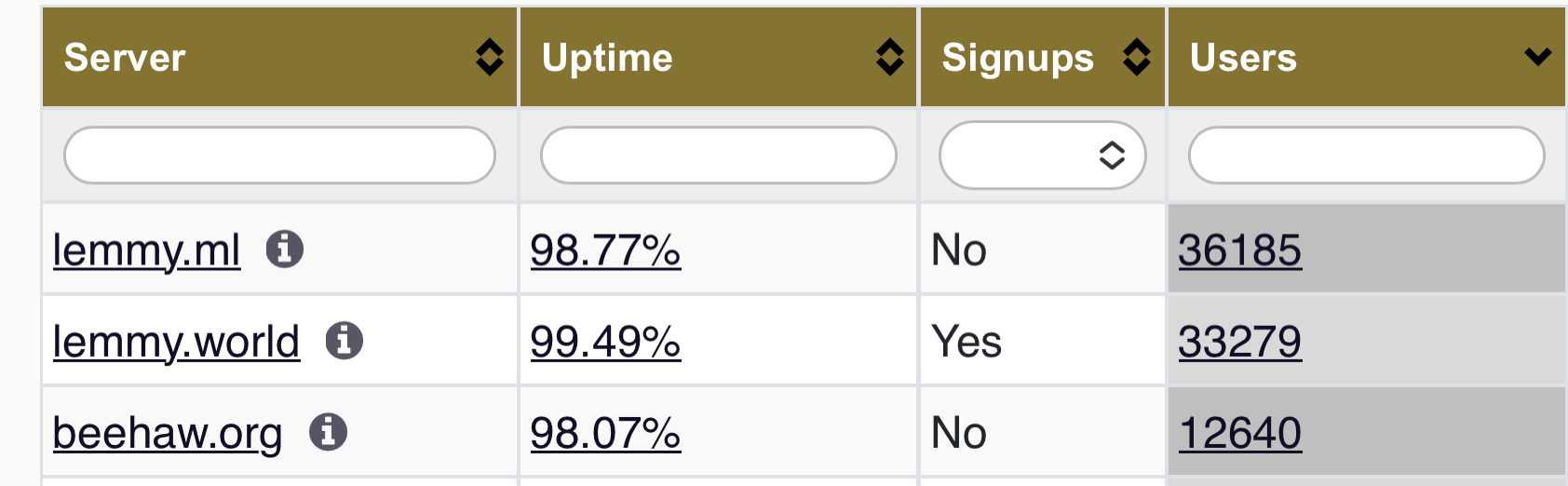Click the Uptime filter text field
Screen dimensions: 1568x486
(718, 155)
